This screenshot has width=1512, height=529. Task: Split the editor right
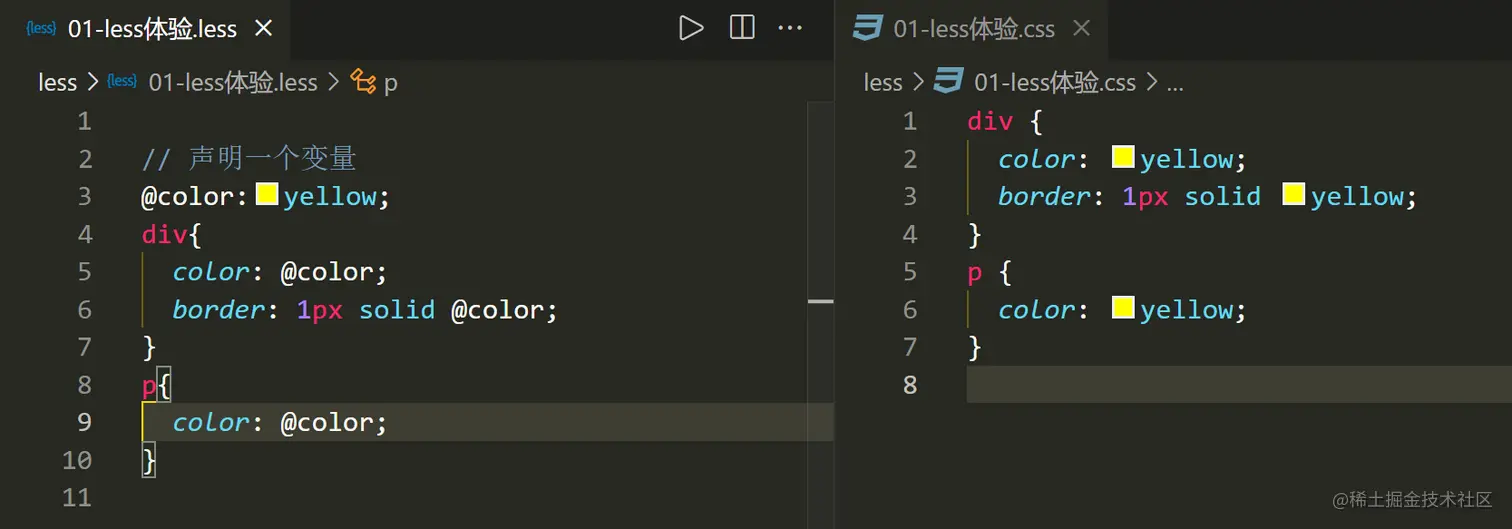[x=742, y=28]
